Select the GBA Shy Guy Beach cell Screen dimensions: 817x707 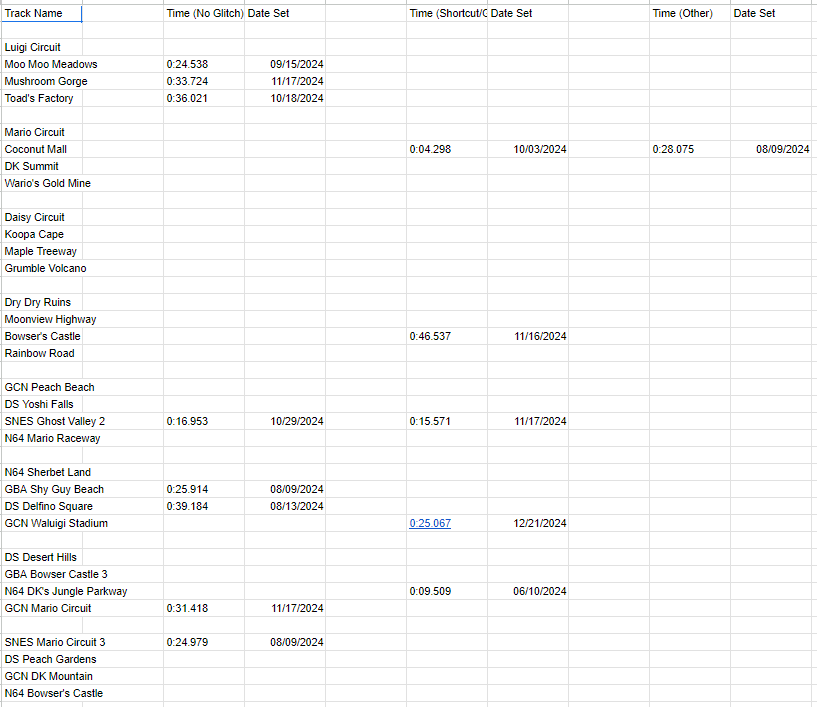(x=42, y=489)
